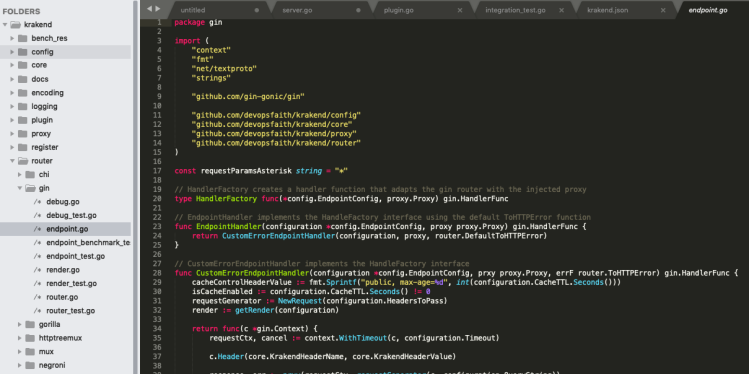
Task: Expand the proxy folder
Action: pos(12,134)
